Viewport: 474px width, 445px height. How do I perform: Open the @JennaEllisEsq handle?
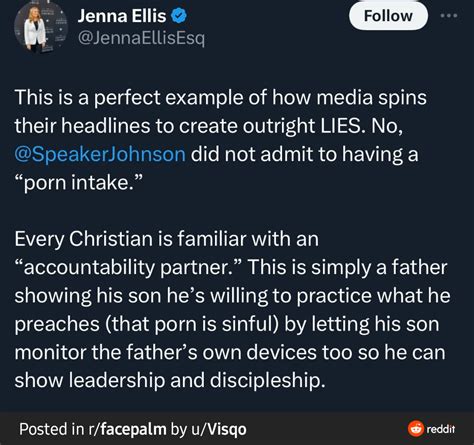(x=141, y=39)
